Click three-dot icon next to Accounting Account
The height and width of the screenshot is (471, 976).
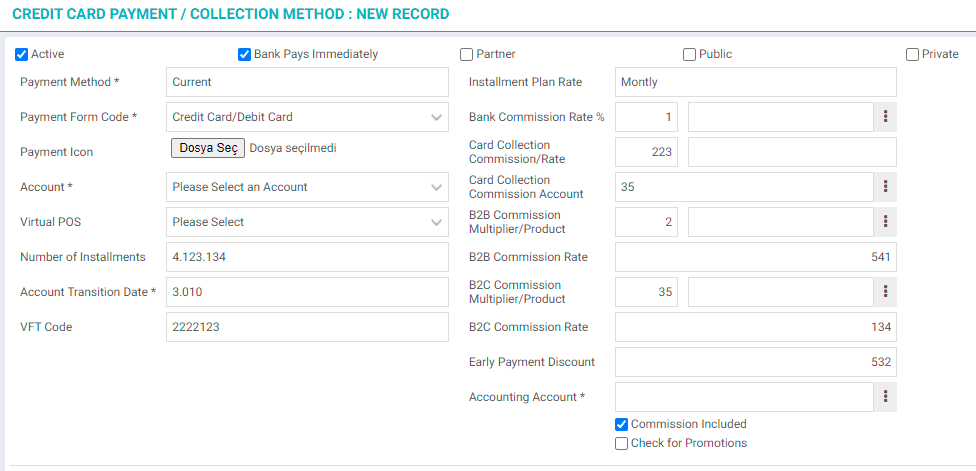tap(885, 397)
